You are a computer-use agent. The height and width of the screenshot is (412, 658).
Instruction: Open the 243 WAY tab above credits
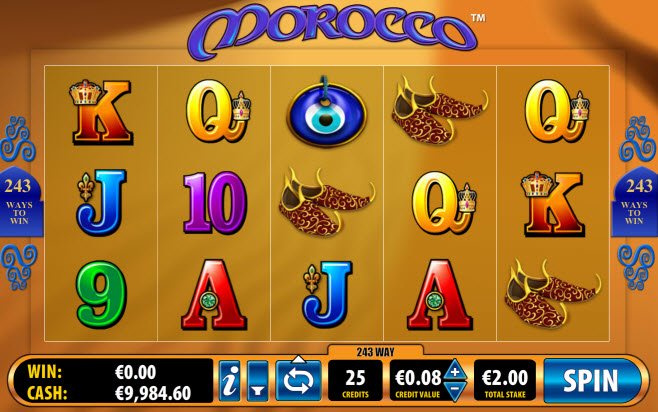click(x=375, y=352)
